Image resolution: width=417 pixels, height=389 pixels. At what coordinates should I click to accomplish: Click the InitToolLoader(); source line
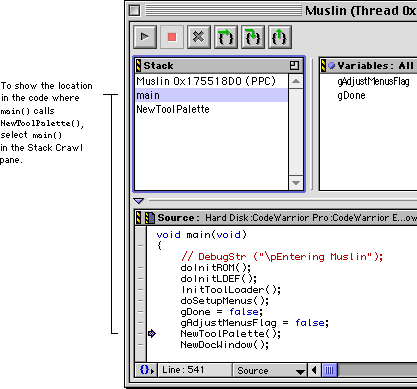click(231, 290)
